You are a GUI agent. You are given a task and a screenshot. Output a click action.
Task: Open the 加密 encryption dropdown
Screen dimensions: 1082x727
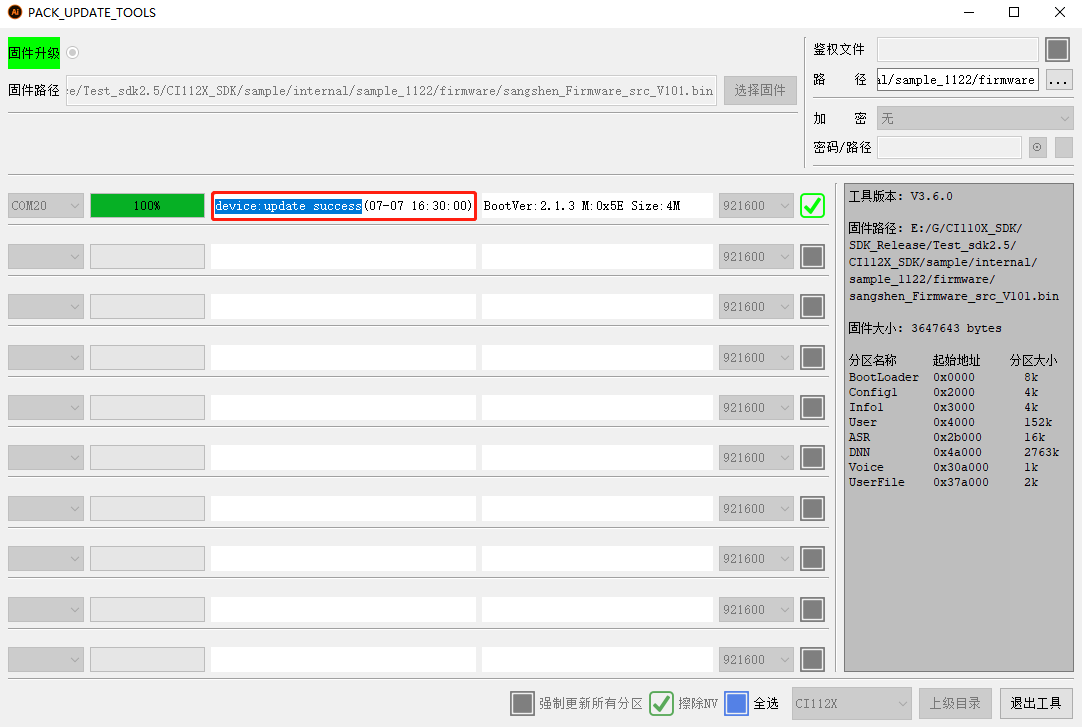[974, 118]
